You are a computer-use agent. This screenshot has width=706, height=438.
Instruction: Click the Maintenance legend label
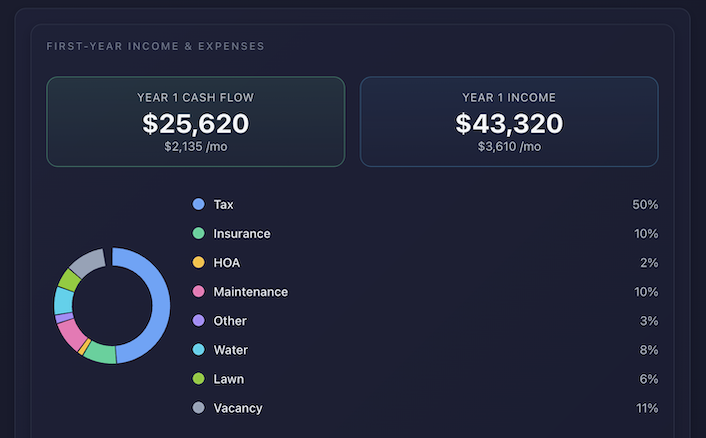pos(250,292)
